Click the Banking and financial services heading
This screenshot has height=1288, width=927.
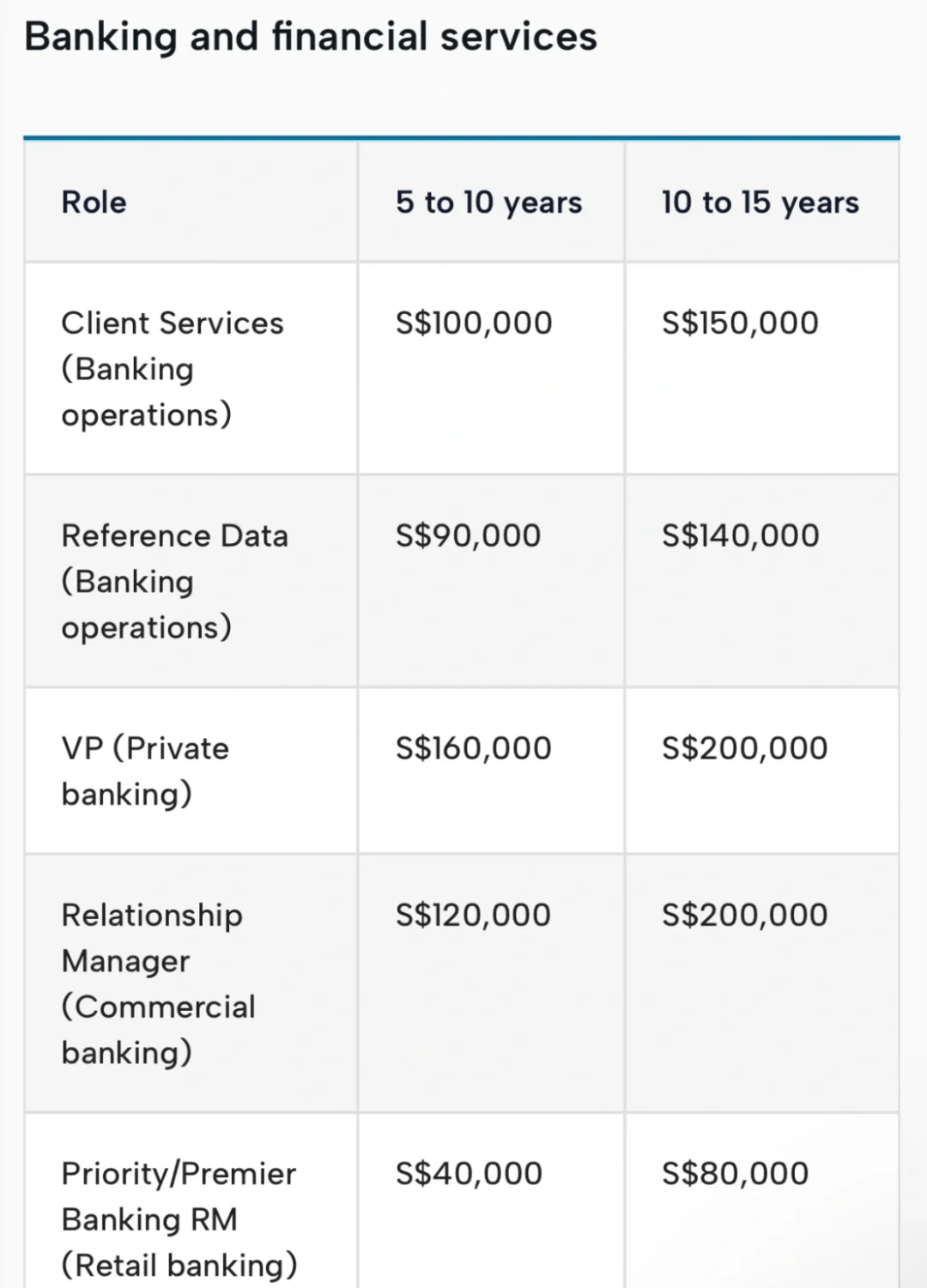310,37
